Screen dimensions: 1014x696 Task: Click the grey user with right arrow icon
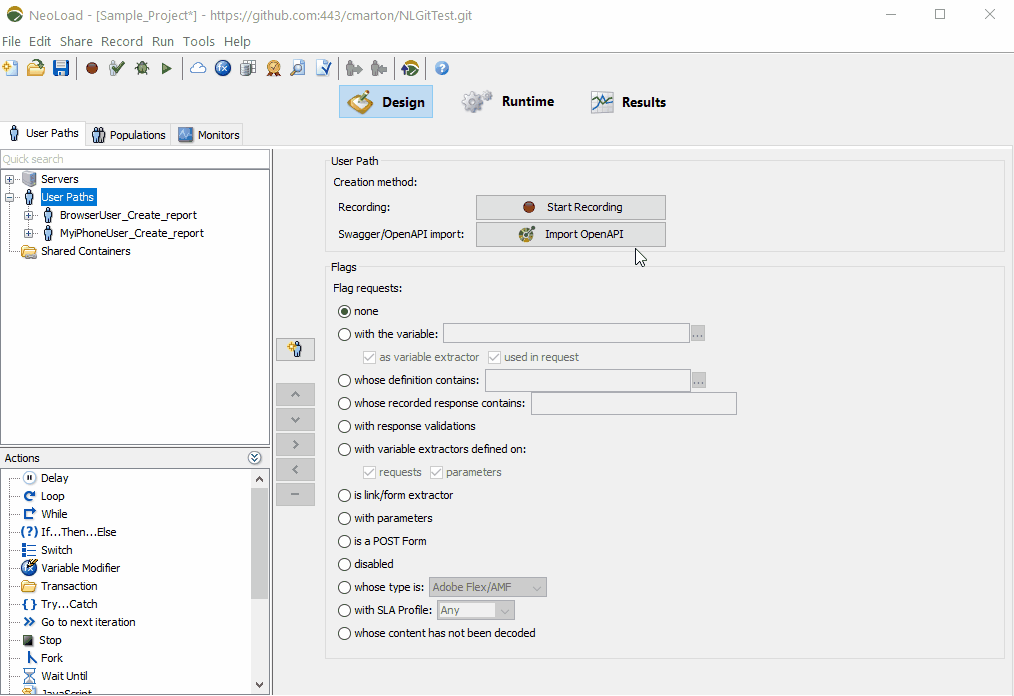coord(354,68)
